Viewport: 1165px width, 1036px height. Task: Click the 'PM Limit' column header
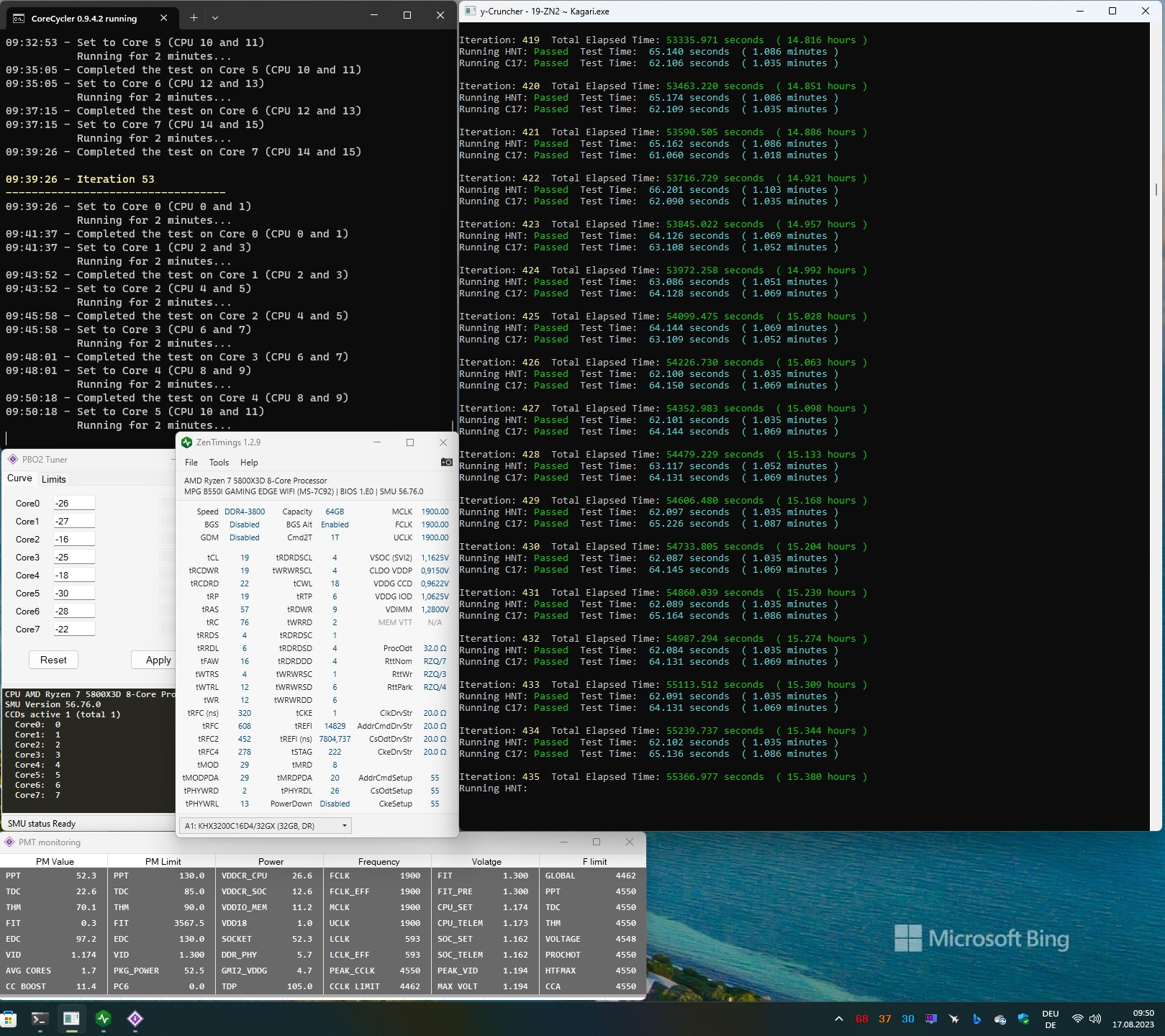163,861
